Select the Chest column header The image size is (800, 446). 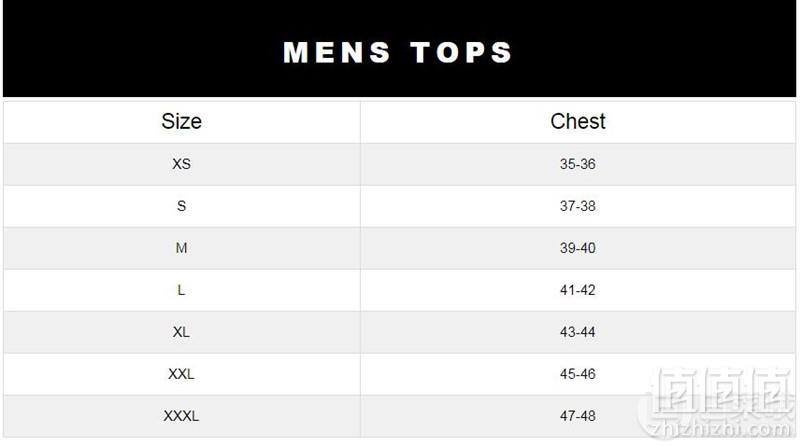(x=578, y=121)
